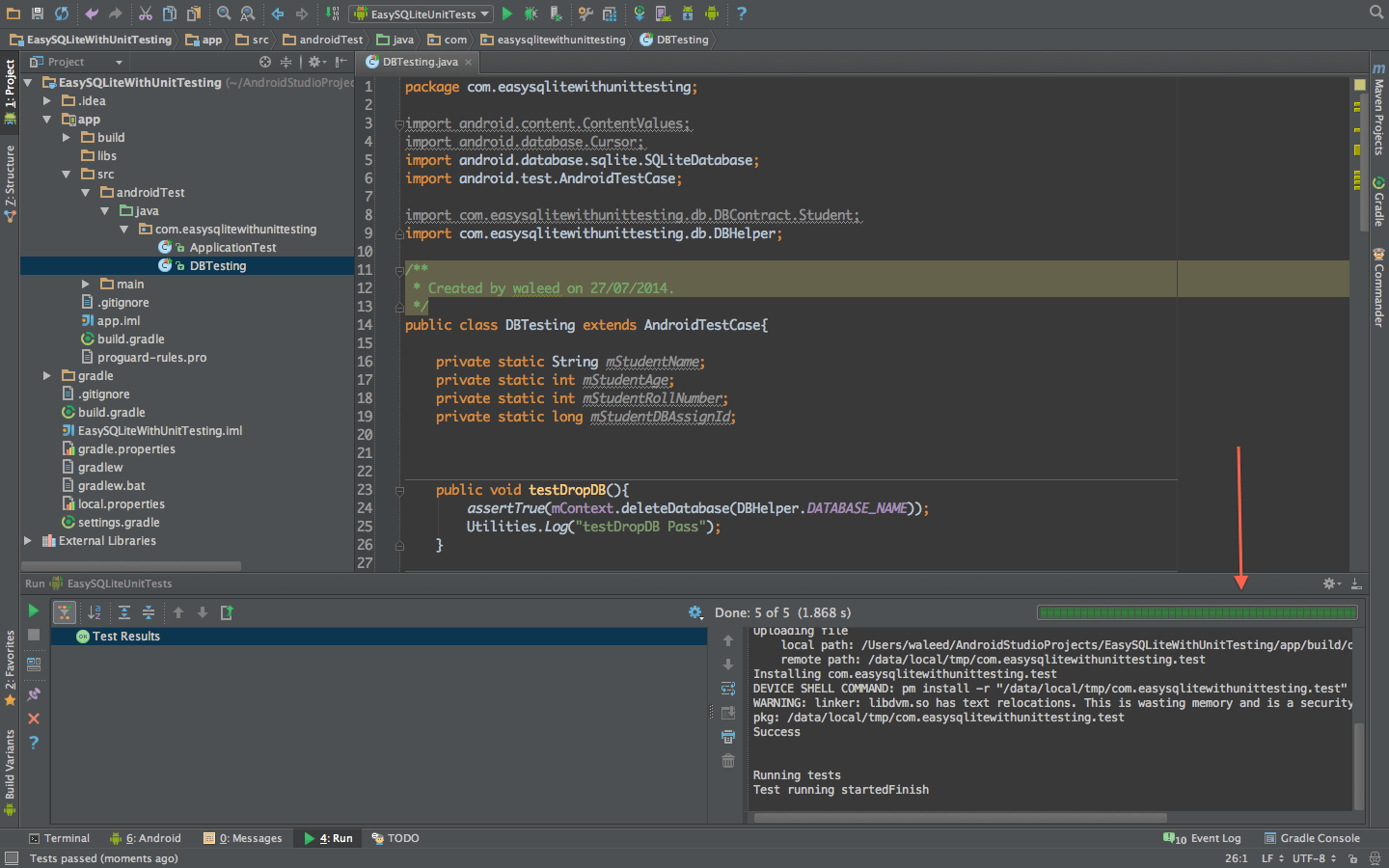
Task: Open the AVD Manager in the toolbar
Action: pos(663,14)
